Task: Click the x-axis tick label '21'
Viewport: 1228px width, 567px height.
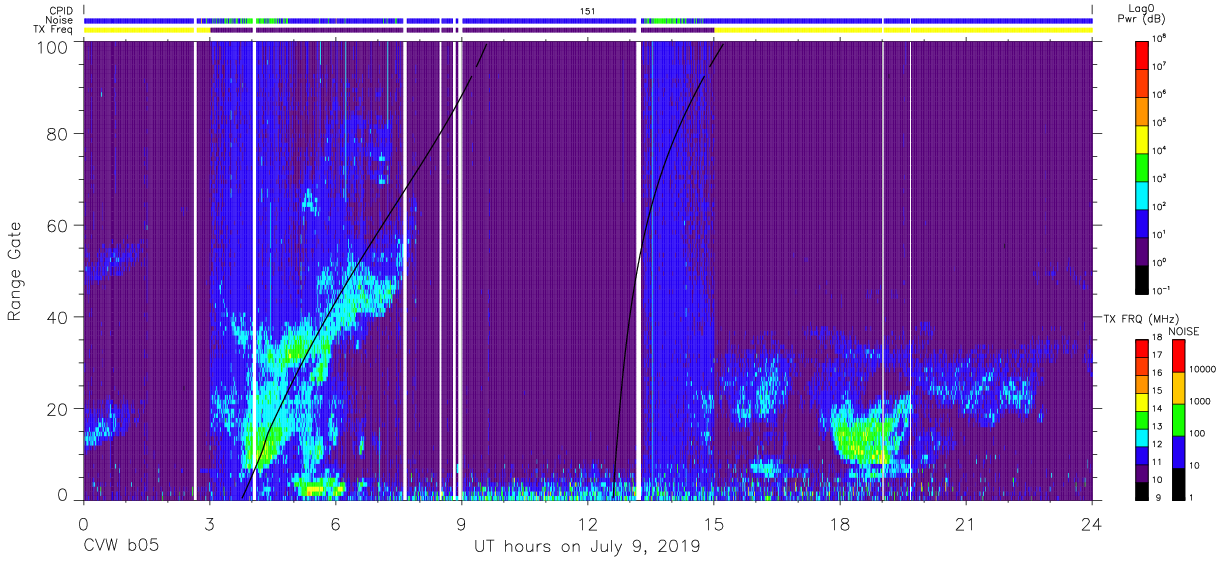Action: [x=966, y=523]
